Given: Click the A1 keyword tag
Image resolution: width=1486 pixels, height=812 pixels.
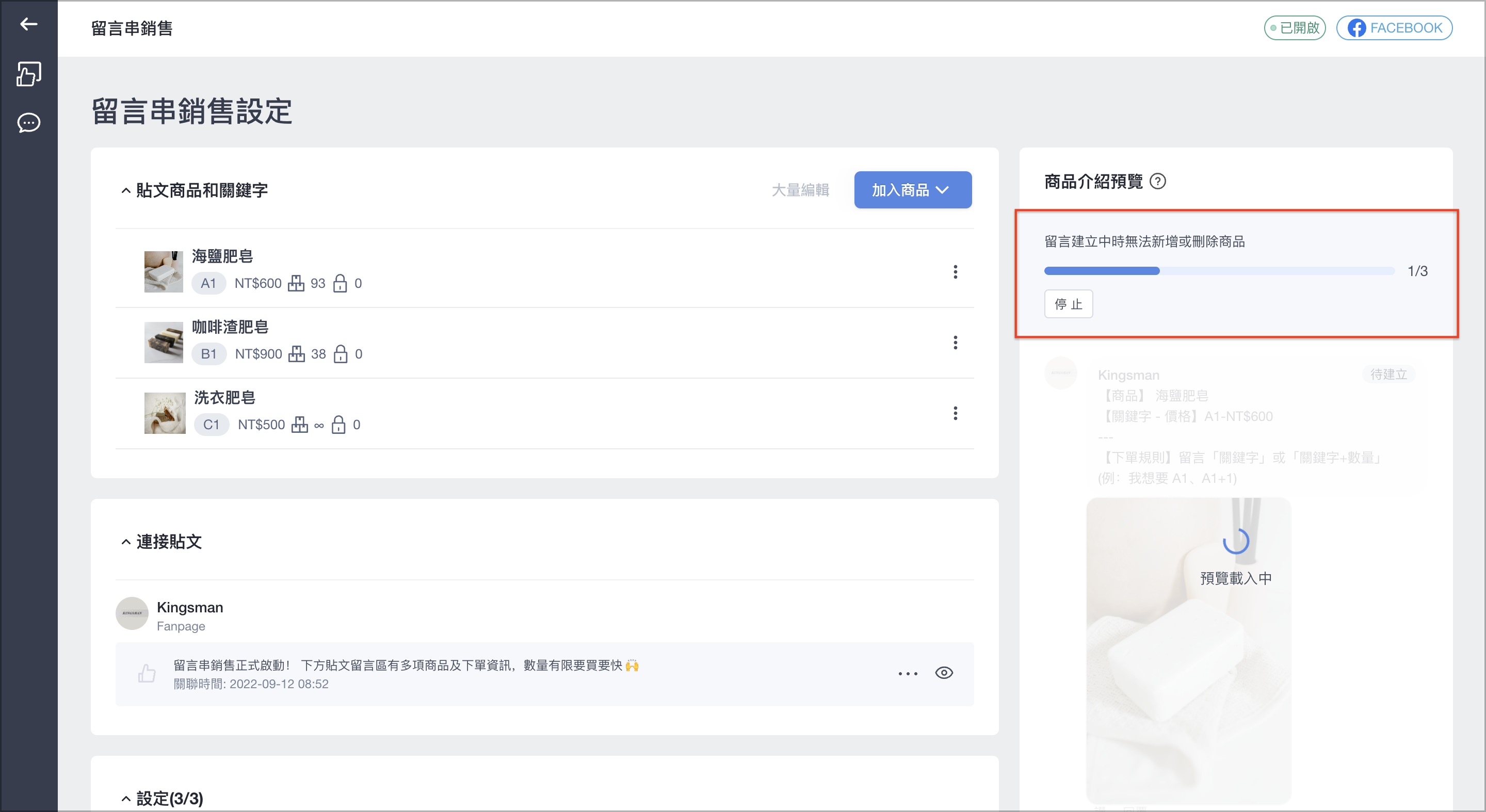Looking at the screenshot, I should pos(208,283).
